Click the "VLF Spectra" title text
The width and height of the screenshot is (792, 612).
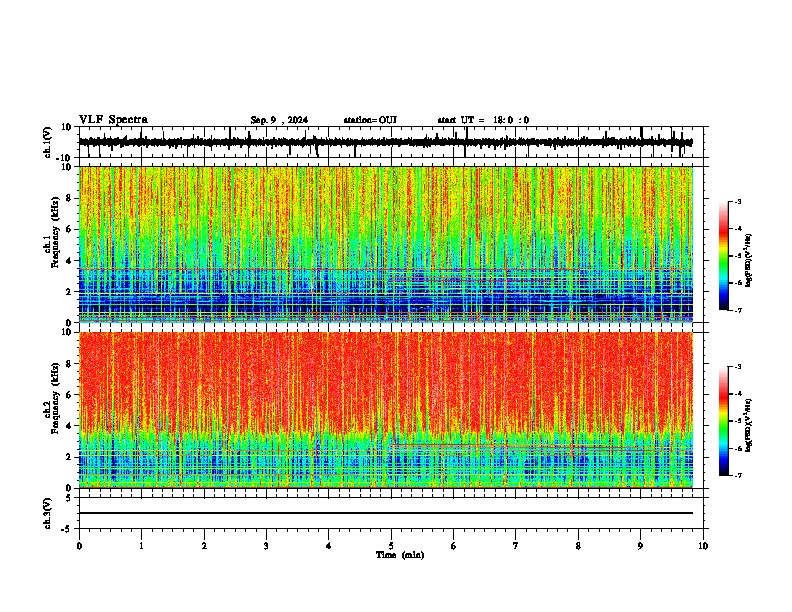tap(113, 120)
